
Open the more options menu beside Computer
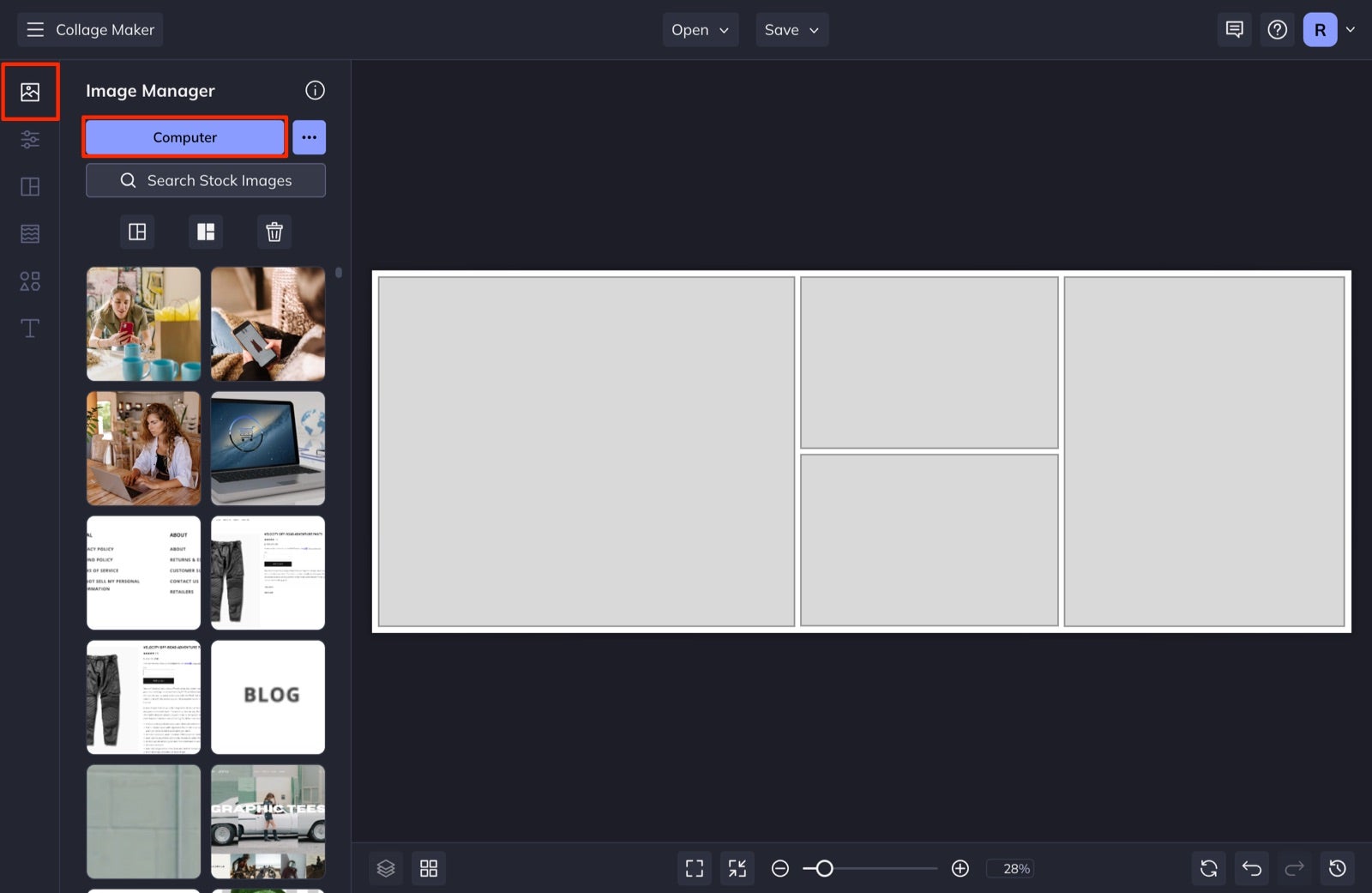[x=310, y=136]
